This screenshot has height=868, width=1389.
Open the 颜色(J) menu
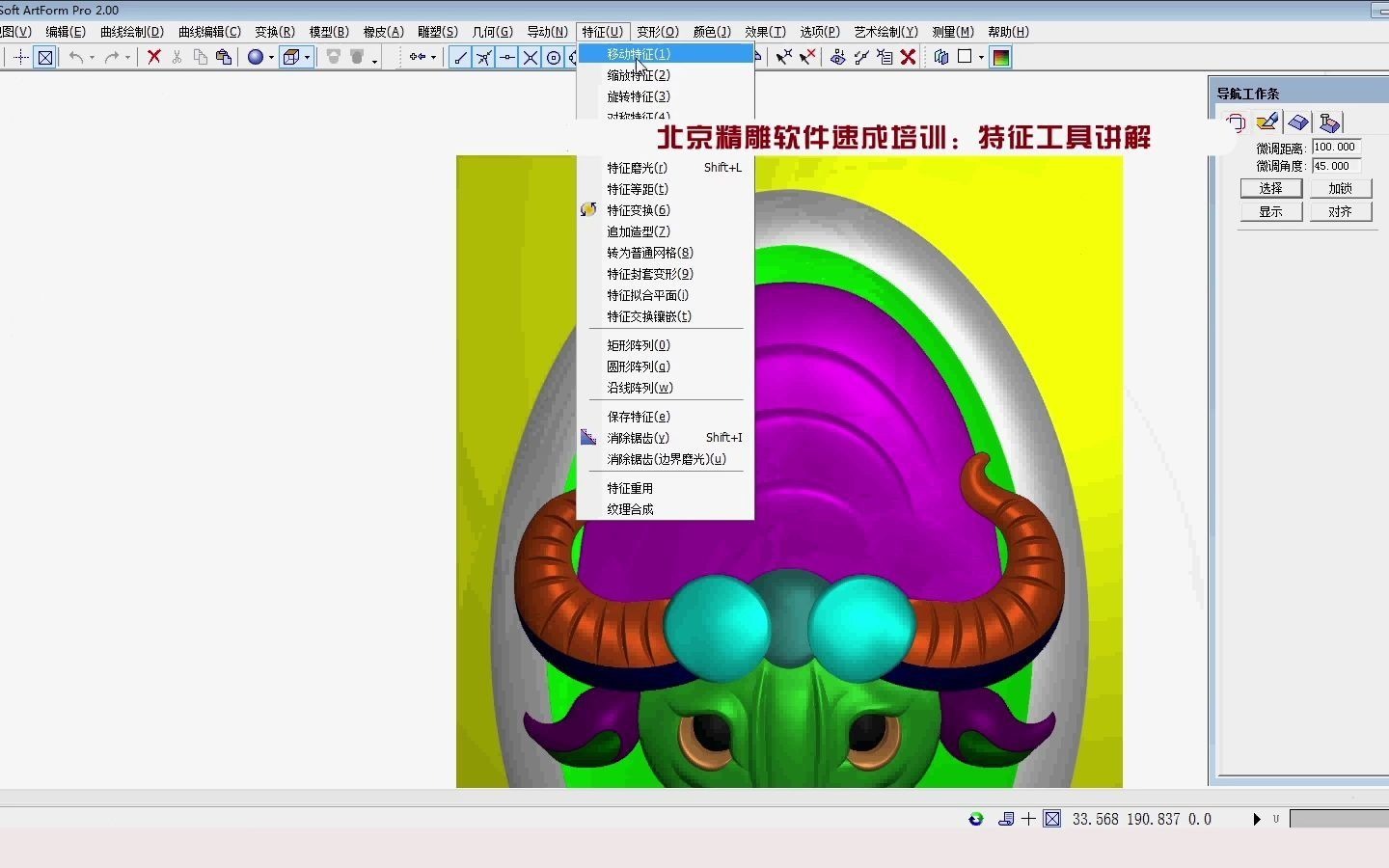(712, 32)
